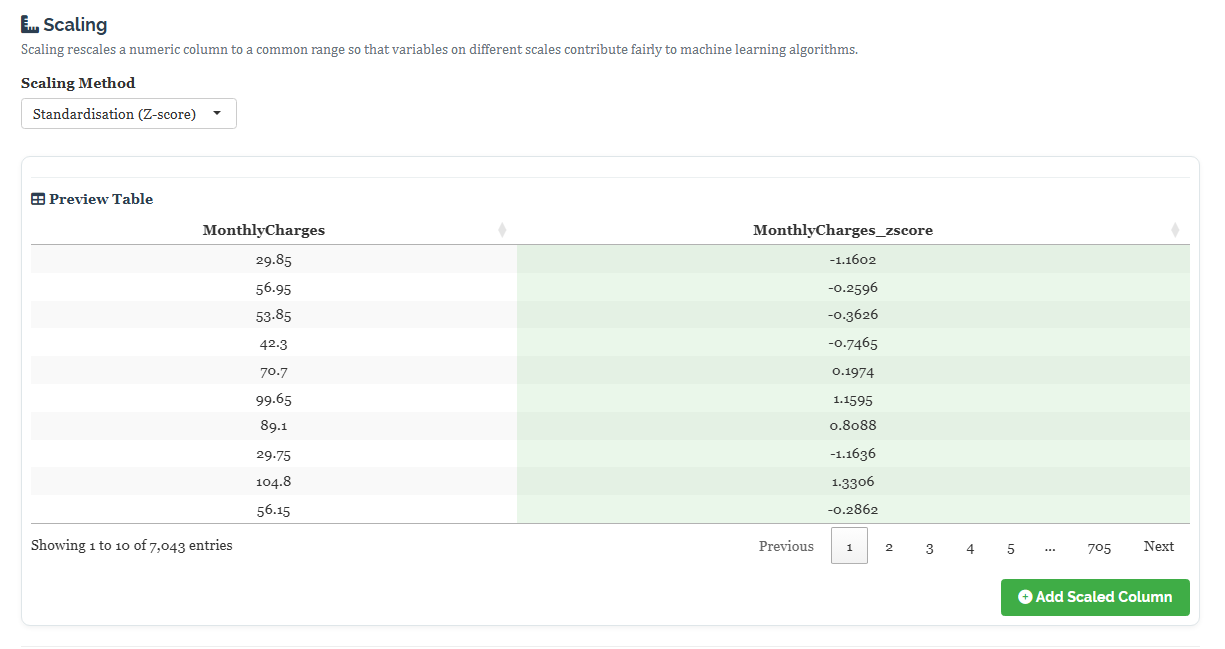The height and width of the screenshot is (649, 1225).
Task: Open the Scaling Method dropdown
Action: click(x=129, y=114)
